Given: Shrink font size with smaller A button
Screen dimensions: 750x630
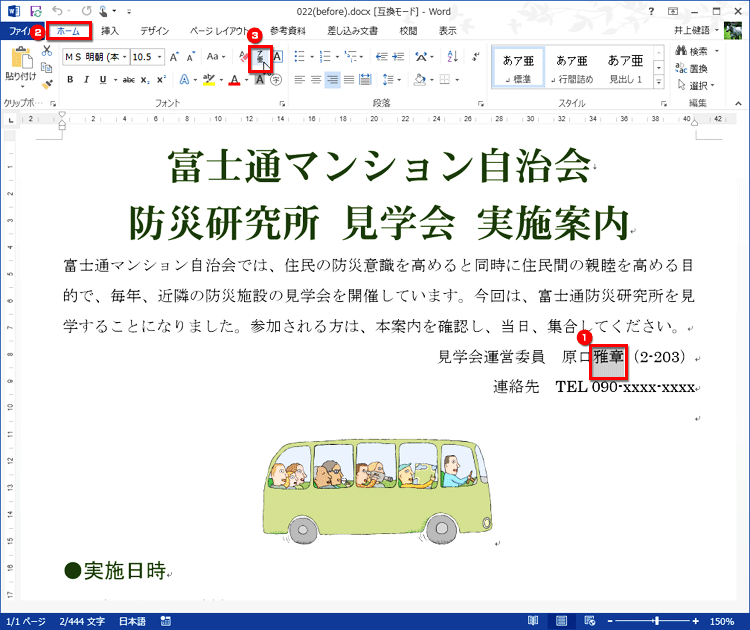Looking at the screenshot, I should click(x=191, y=57).
